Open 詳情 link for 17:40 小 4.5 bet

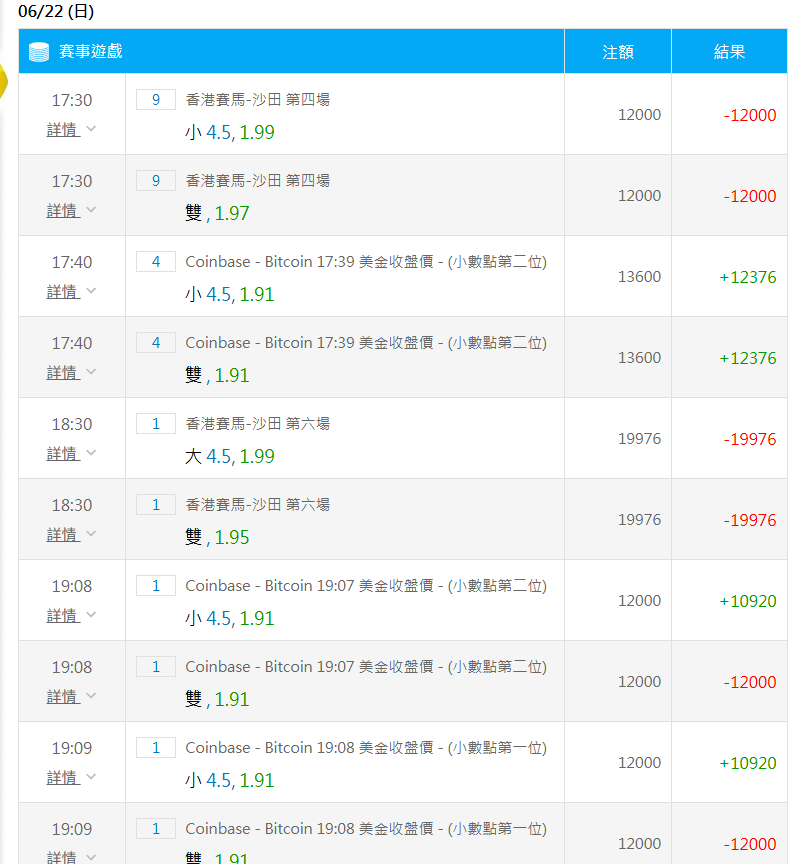point(63,292)
